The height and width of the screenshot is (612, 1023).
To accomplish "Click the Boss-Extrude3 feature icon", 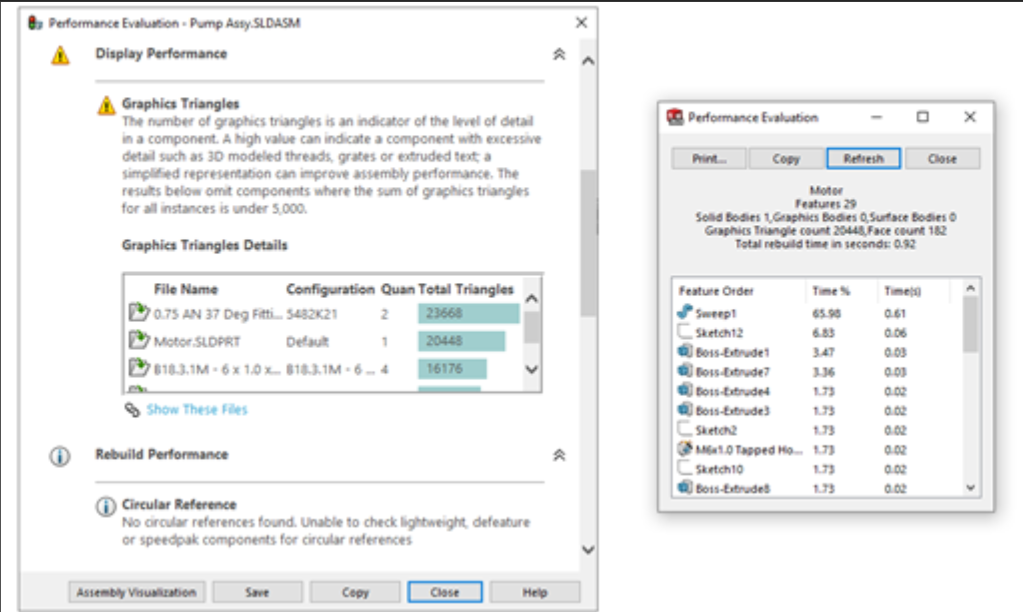I will pyautogui.click(x=684, y=410).
